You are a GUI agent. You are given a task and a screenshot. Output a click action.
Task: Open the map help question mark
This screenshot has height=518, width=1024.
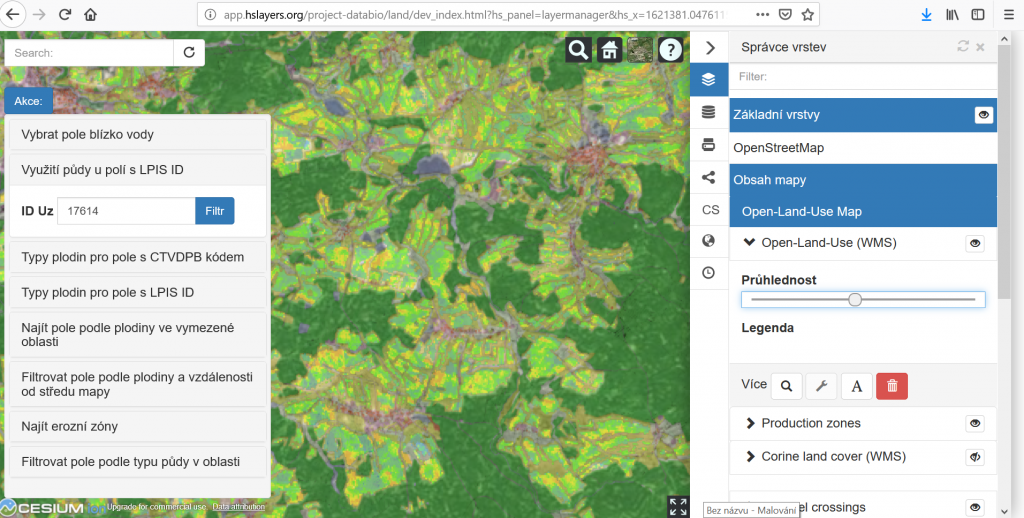(671, 49)
